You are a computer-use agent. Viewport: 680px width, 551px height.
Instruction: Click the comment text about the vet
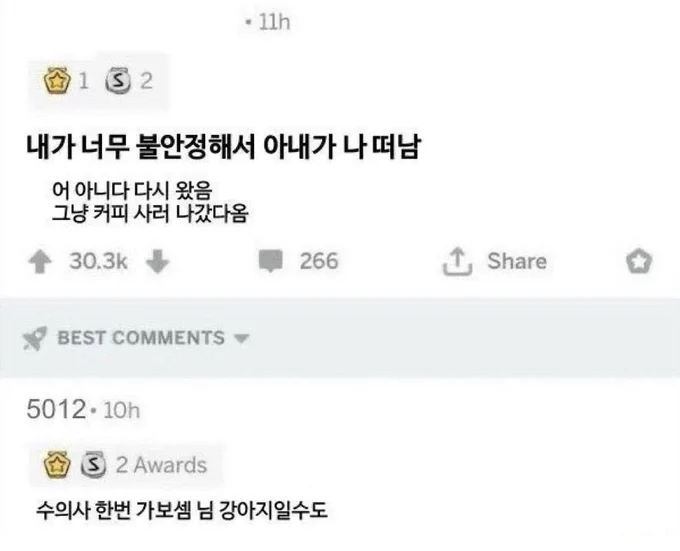tap(182, 510)
